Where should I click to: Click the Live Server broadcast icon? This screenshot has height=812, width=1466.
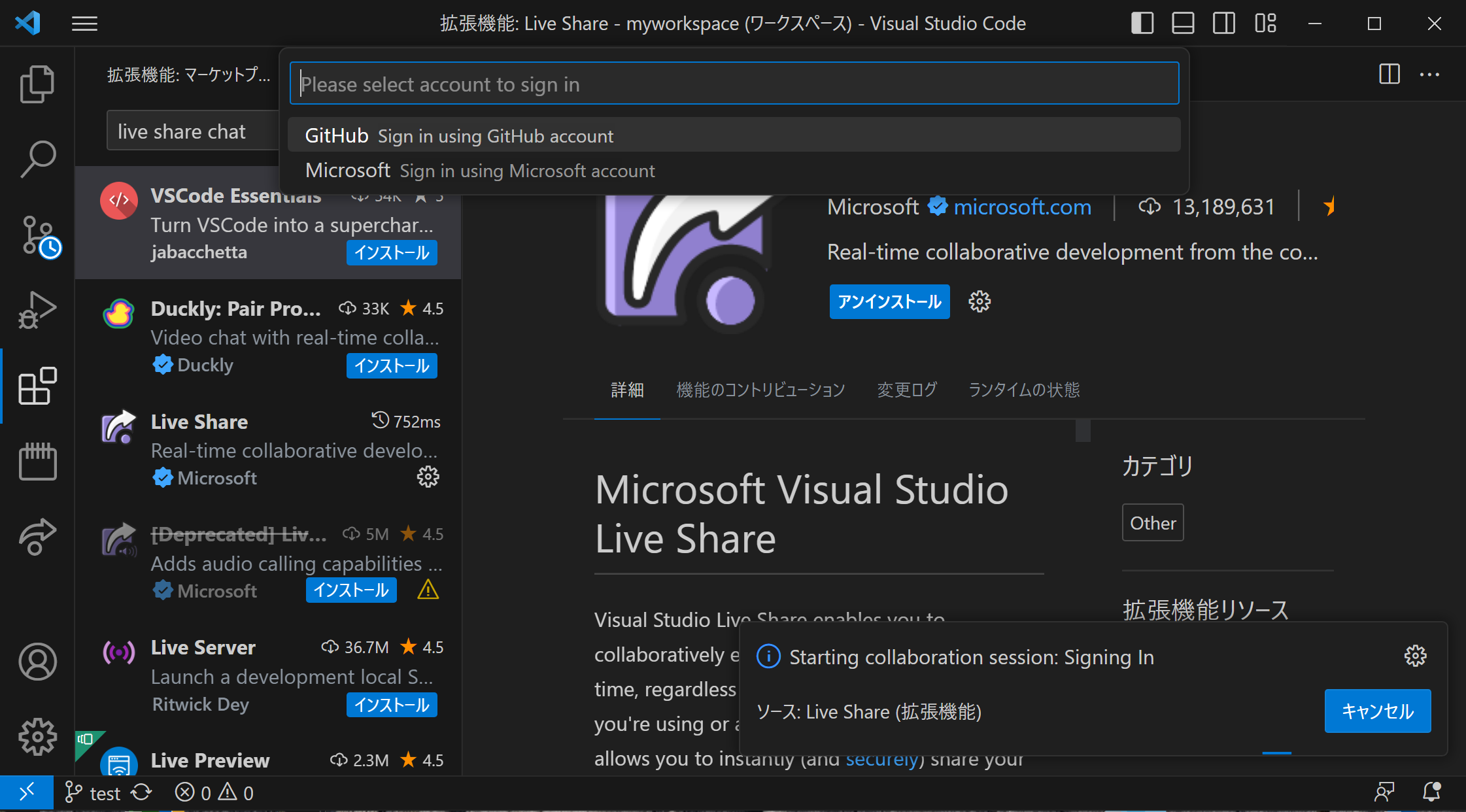(x=119, y=652)
